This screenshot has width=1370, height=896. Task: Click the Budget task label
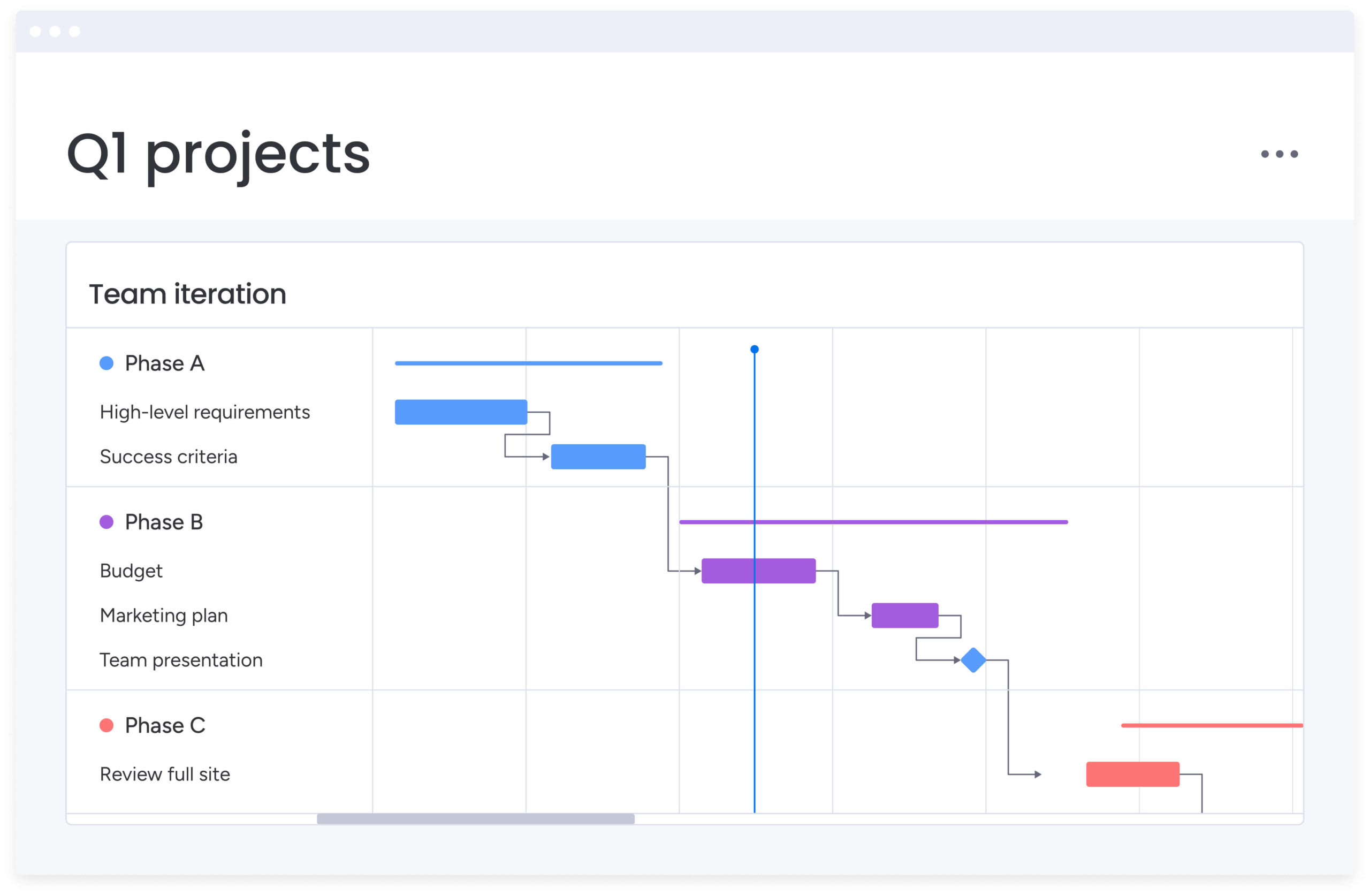[131, 571]
